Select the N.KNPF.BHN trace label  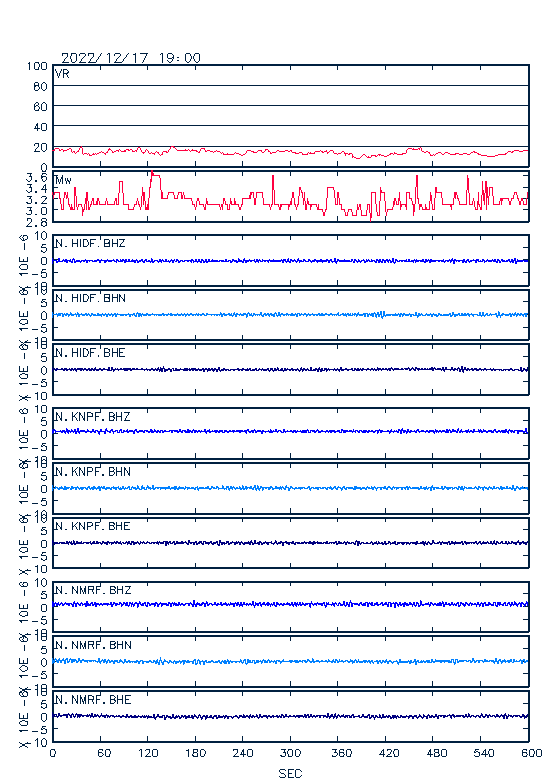point(93,471)
